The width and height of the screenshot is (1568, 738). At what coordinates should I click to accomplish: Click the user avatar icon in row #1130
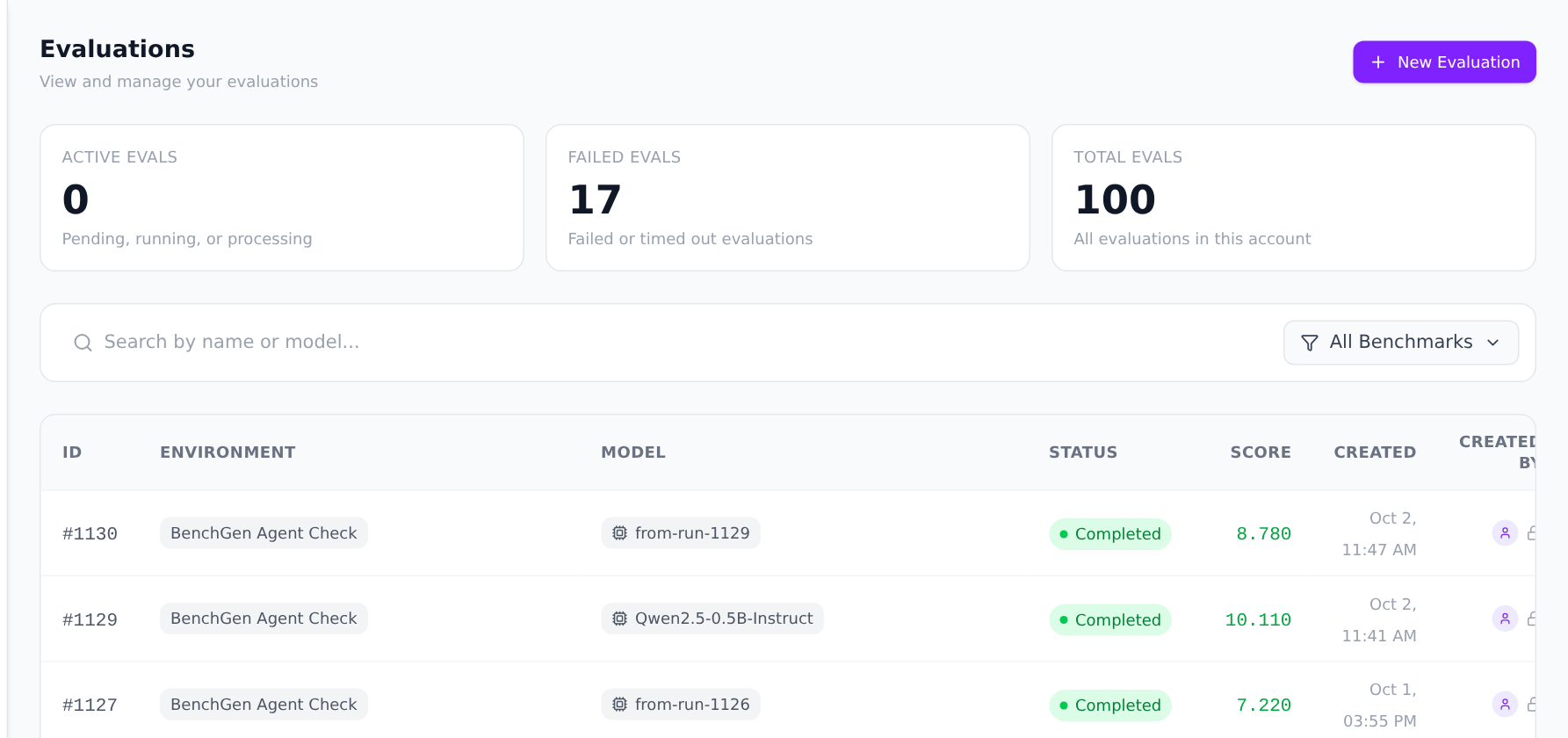tap(1505, 532)
